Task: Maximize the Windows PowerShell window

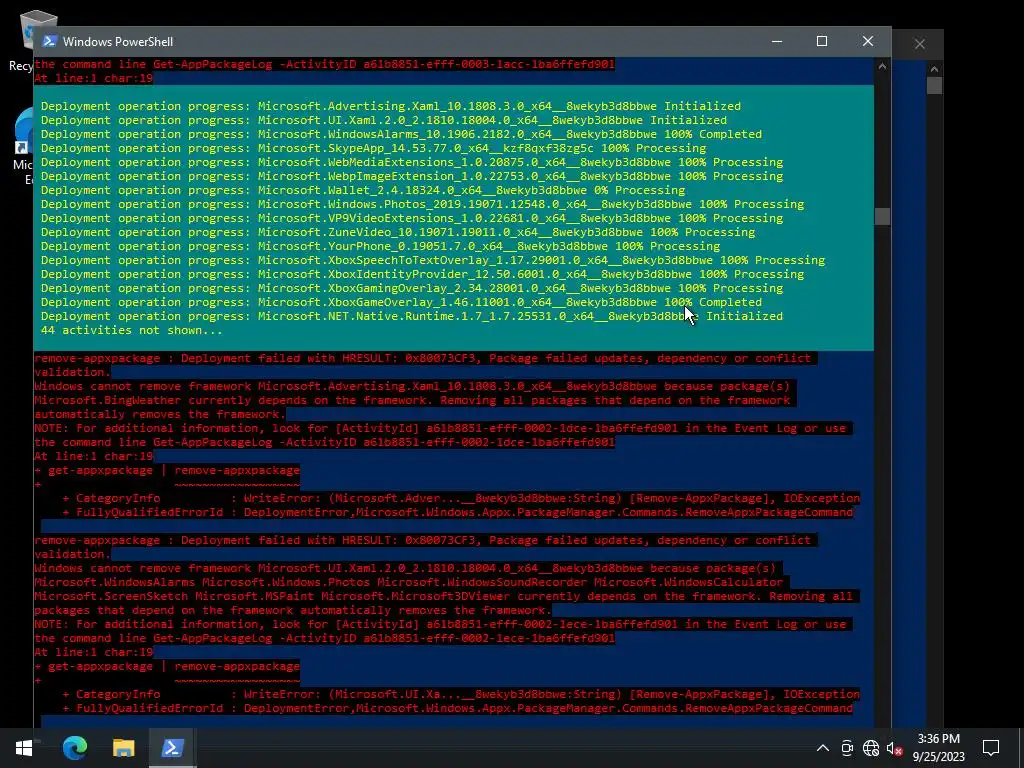Action: 822,41
